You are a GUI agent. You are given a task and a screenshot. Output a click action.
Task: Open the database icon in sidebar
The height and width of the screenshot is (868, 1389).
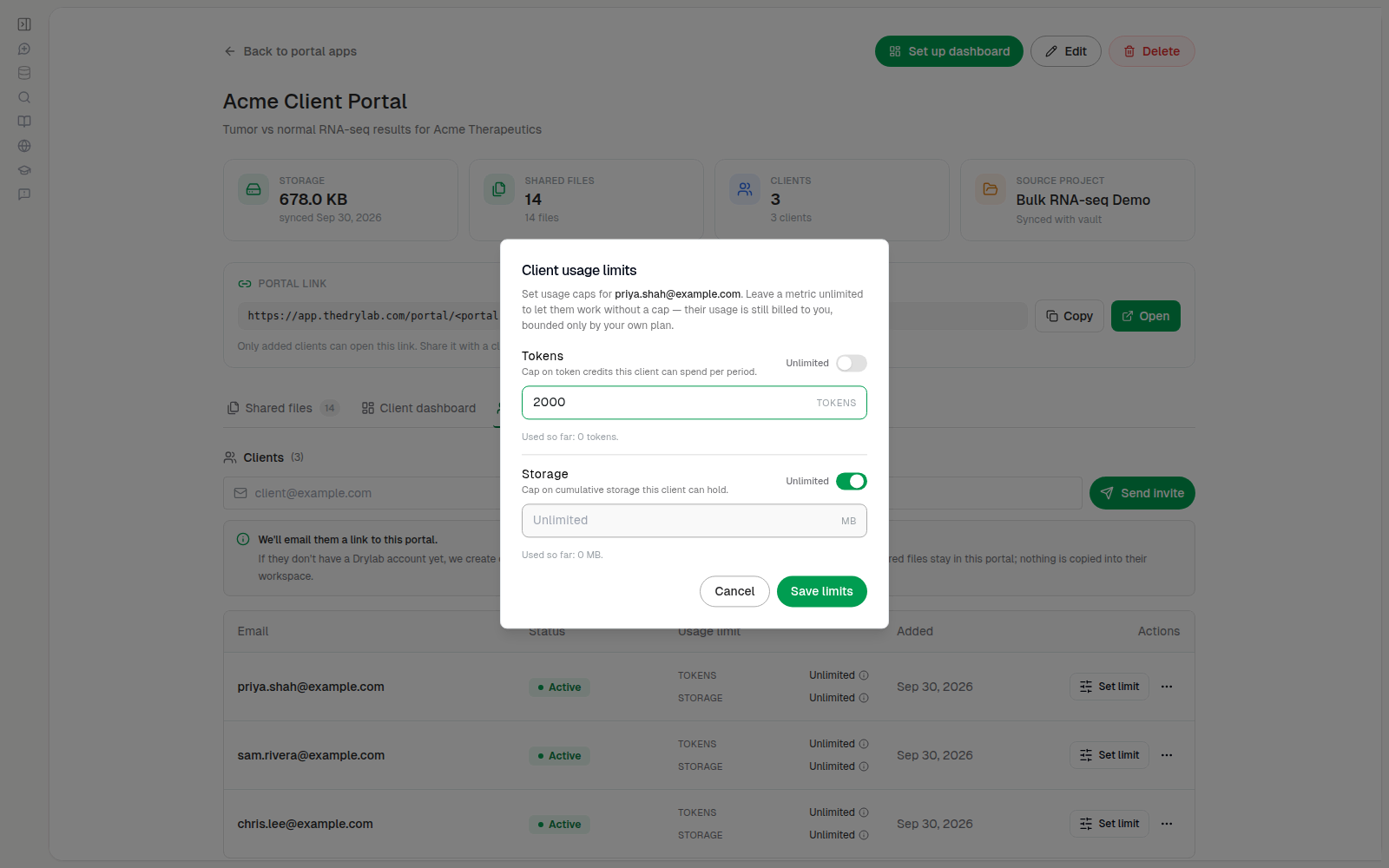[x=24, y=73]
